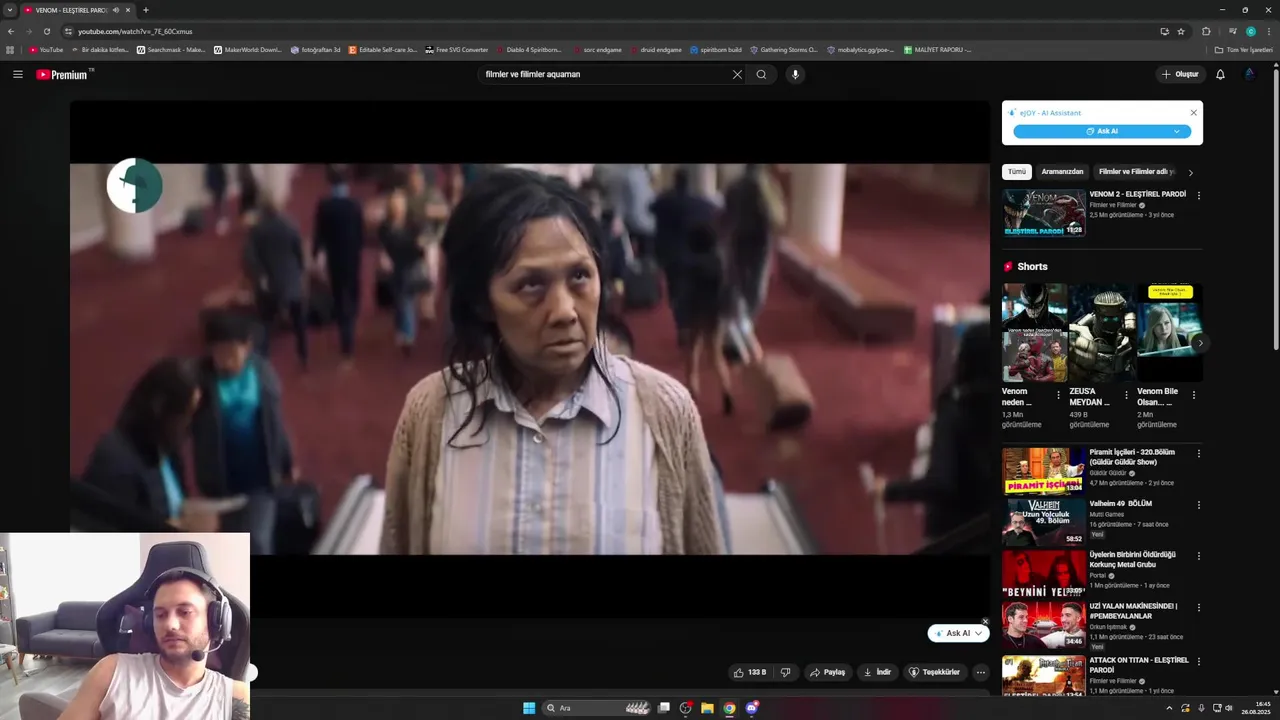Show hidden system tray icons
The height and width of the screenshot is (720, 1280).
pyautogui.click(x=1169, y=708)
